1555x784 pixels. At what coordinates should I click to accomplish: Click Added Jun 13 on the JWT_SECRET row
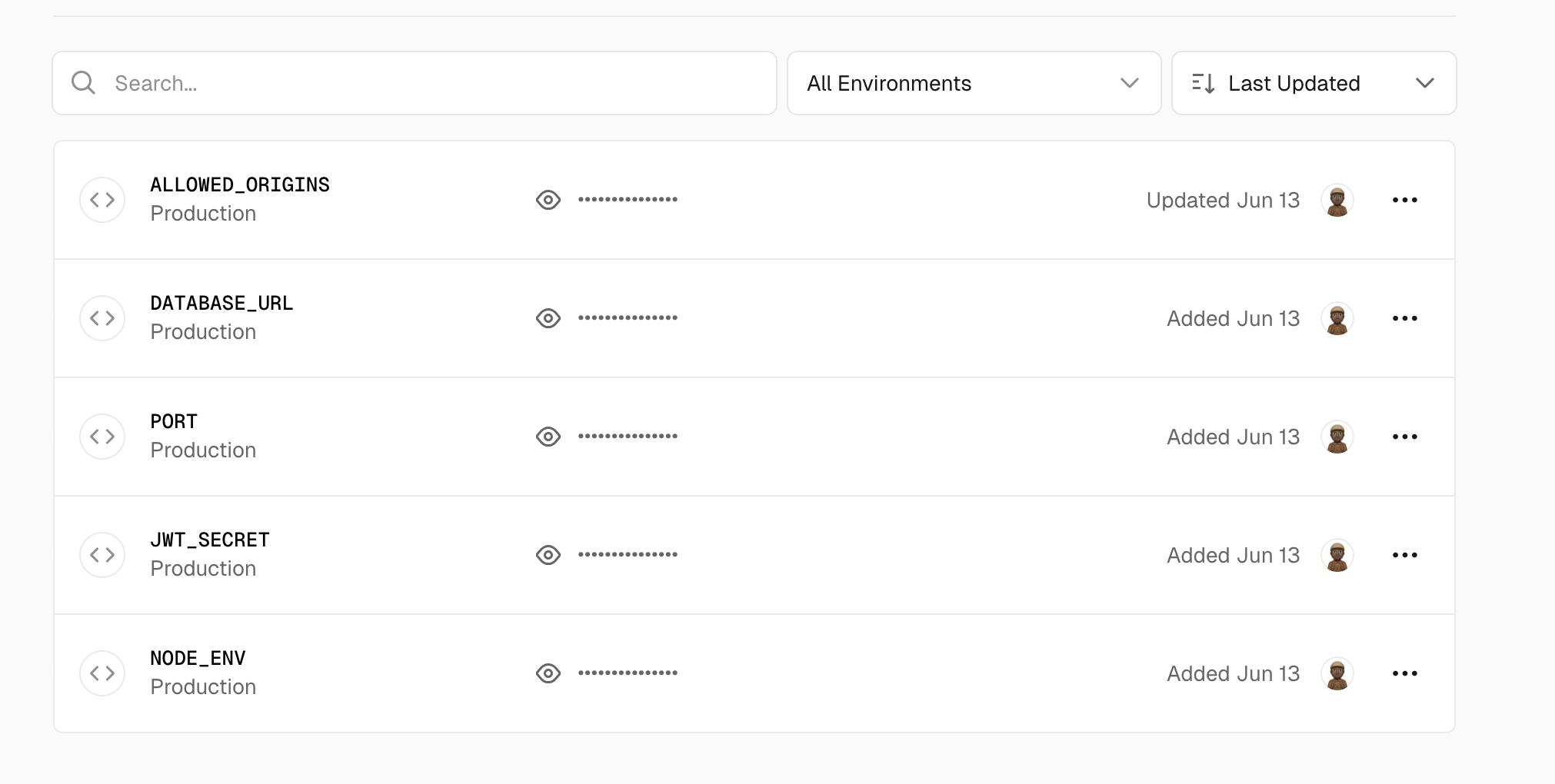pyautogui.click(x=1234, y=555)
